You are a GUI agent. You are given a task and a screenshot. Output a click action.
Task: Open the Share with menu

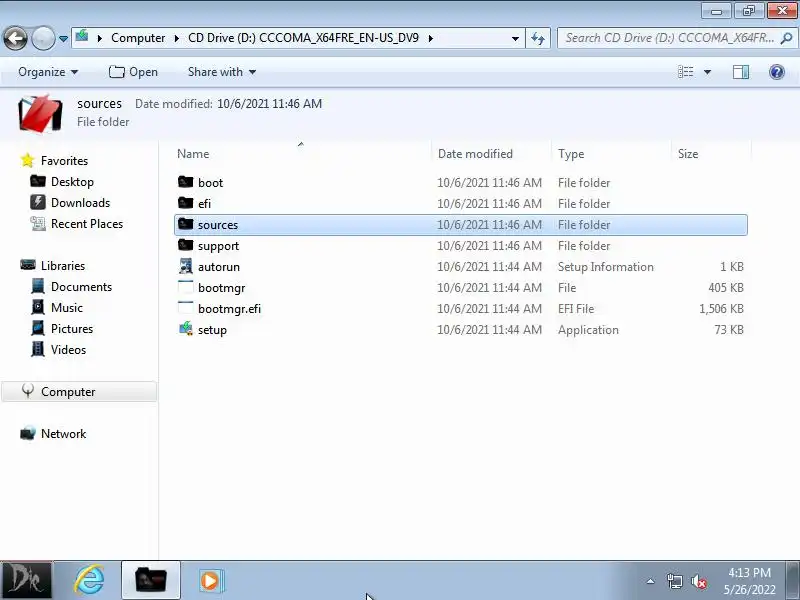click(x=221, y=72)
